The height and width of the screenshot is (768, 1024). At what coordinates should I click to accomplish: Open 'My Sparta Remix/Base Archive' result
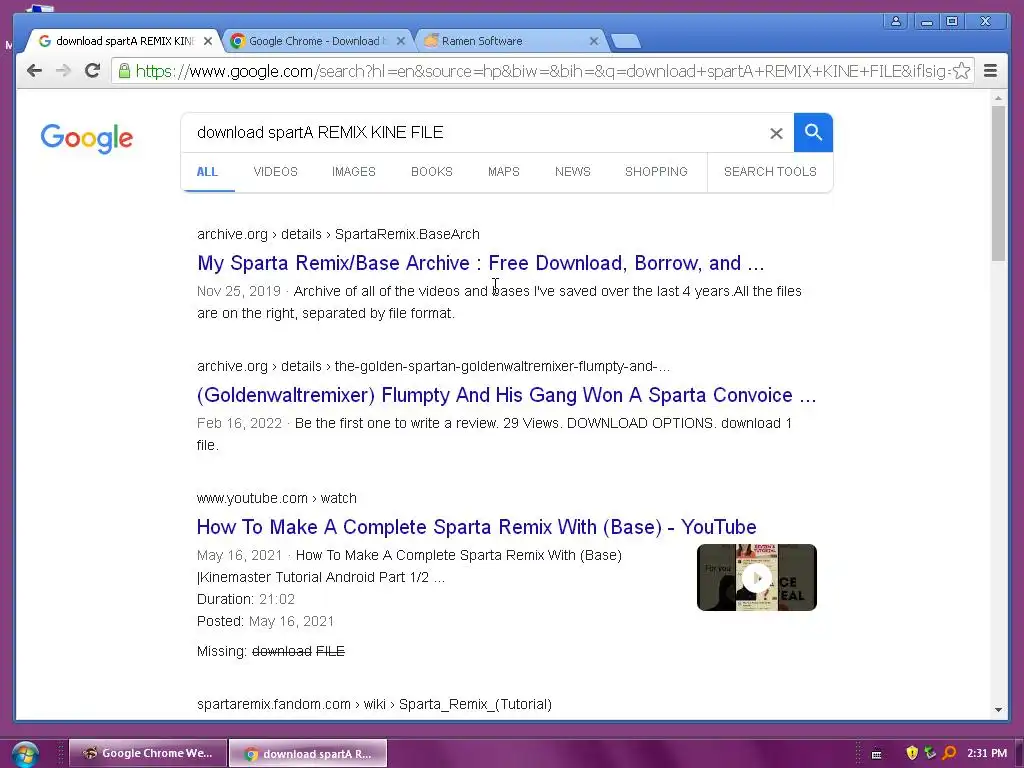click(x=481, y=263)
